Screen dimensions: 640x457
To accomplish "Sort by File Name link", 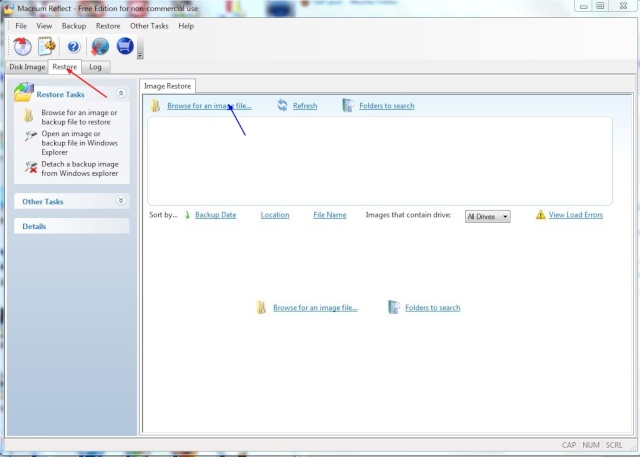I will coord(330,215).
